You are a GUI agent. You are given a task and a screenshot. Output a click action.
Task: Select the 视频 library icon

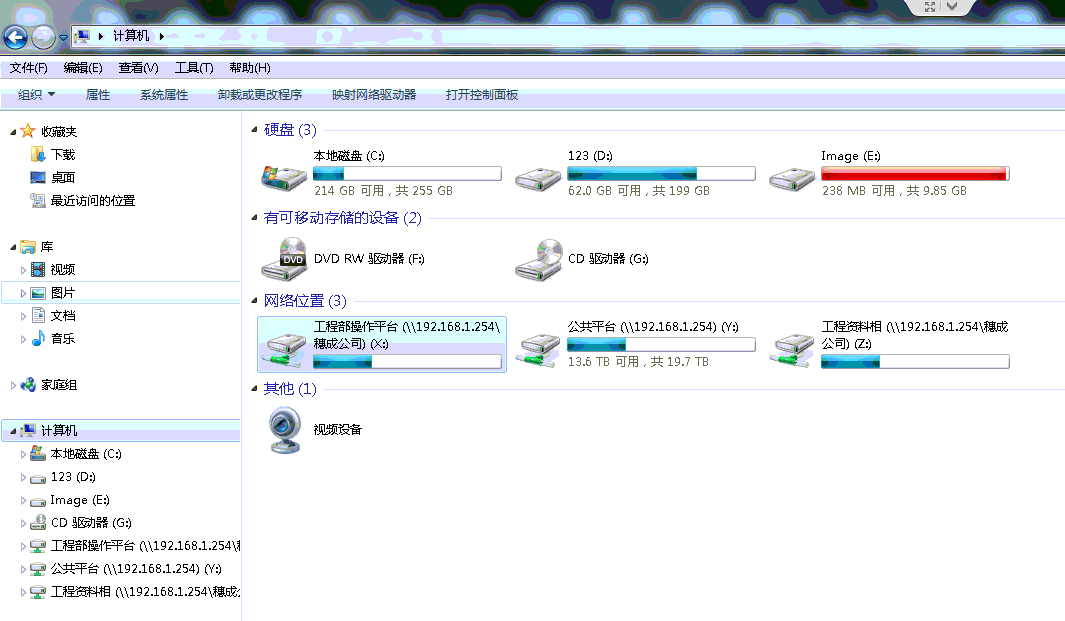pos(38,270)
